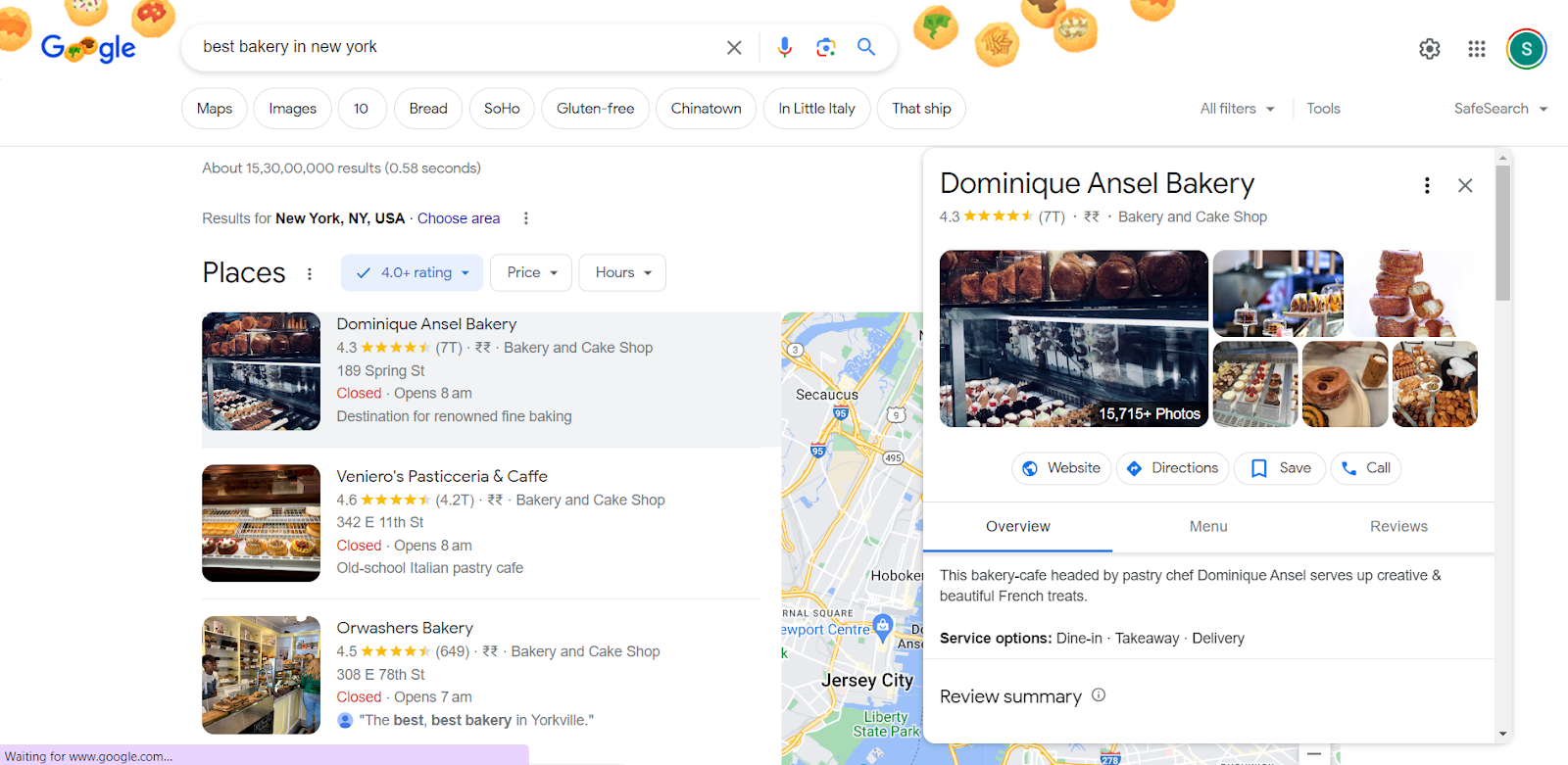
Task: Click the magnifier search icon
Action: pyautogui.click(x=866, y=47)
